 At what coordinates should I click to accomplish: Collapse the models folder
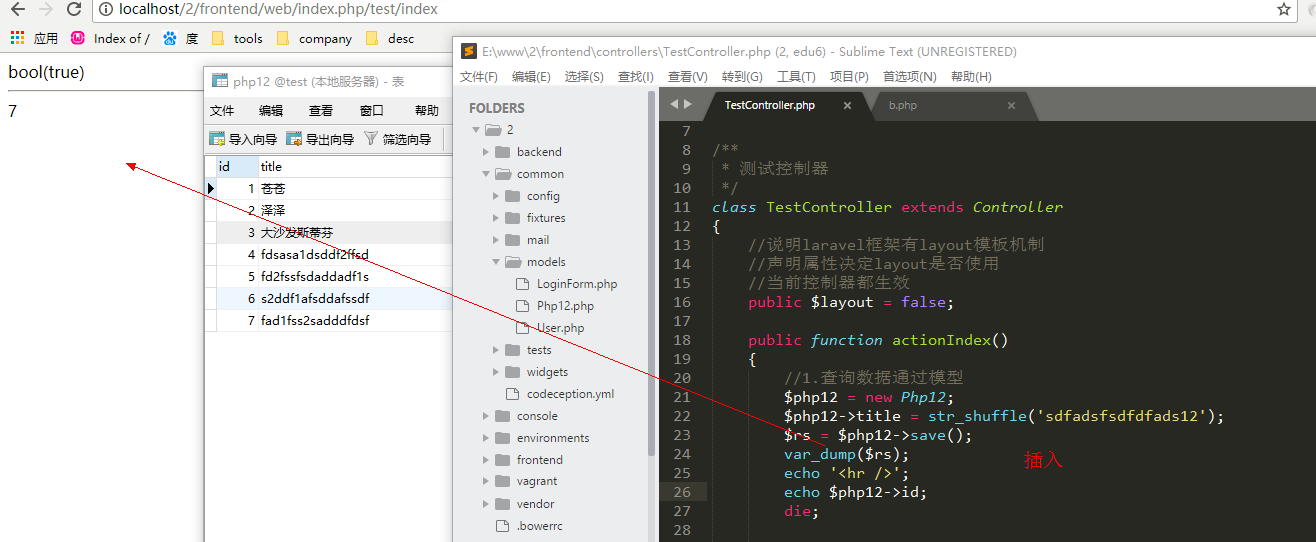click(496, 262)
